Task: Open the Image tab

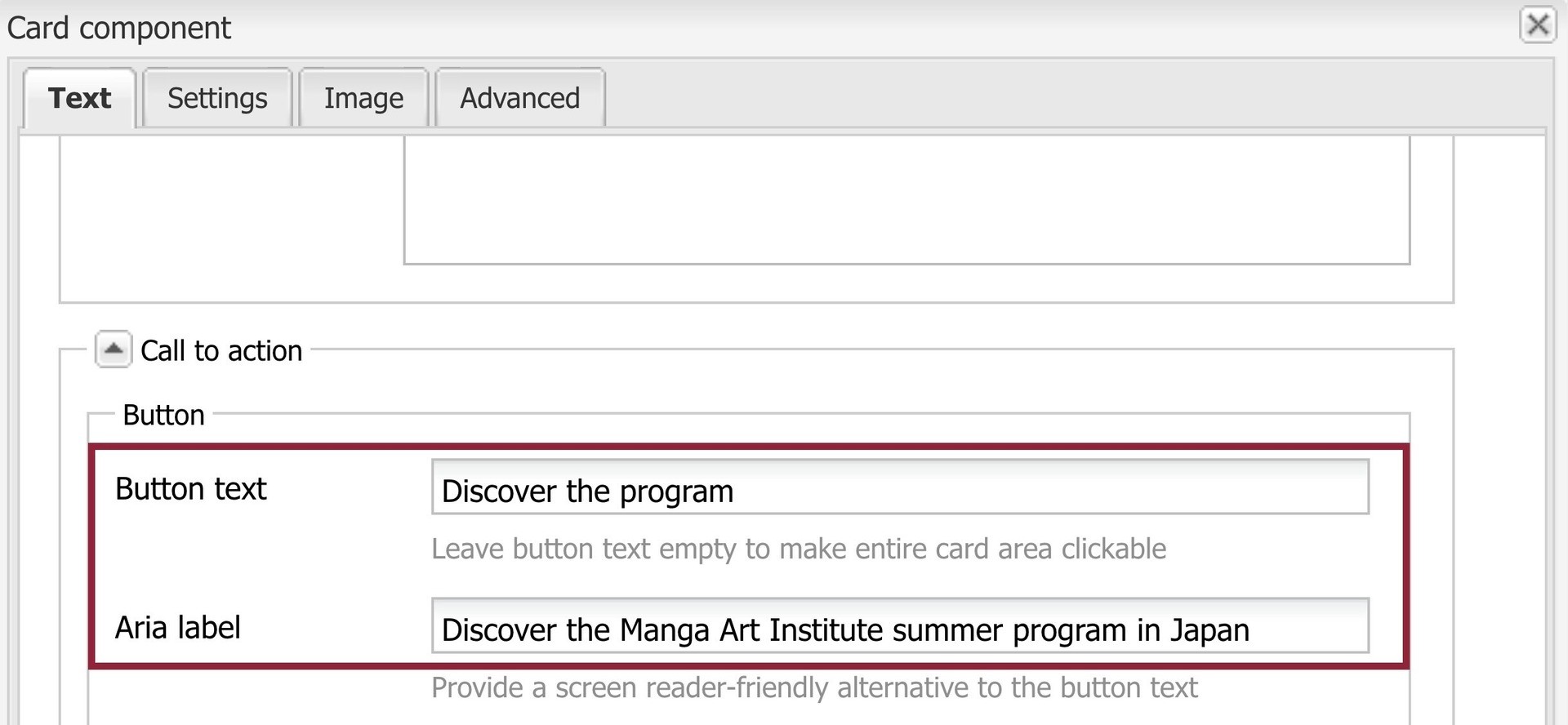Action: coord(363,98)
